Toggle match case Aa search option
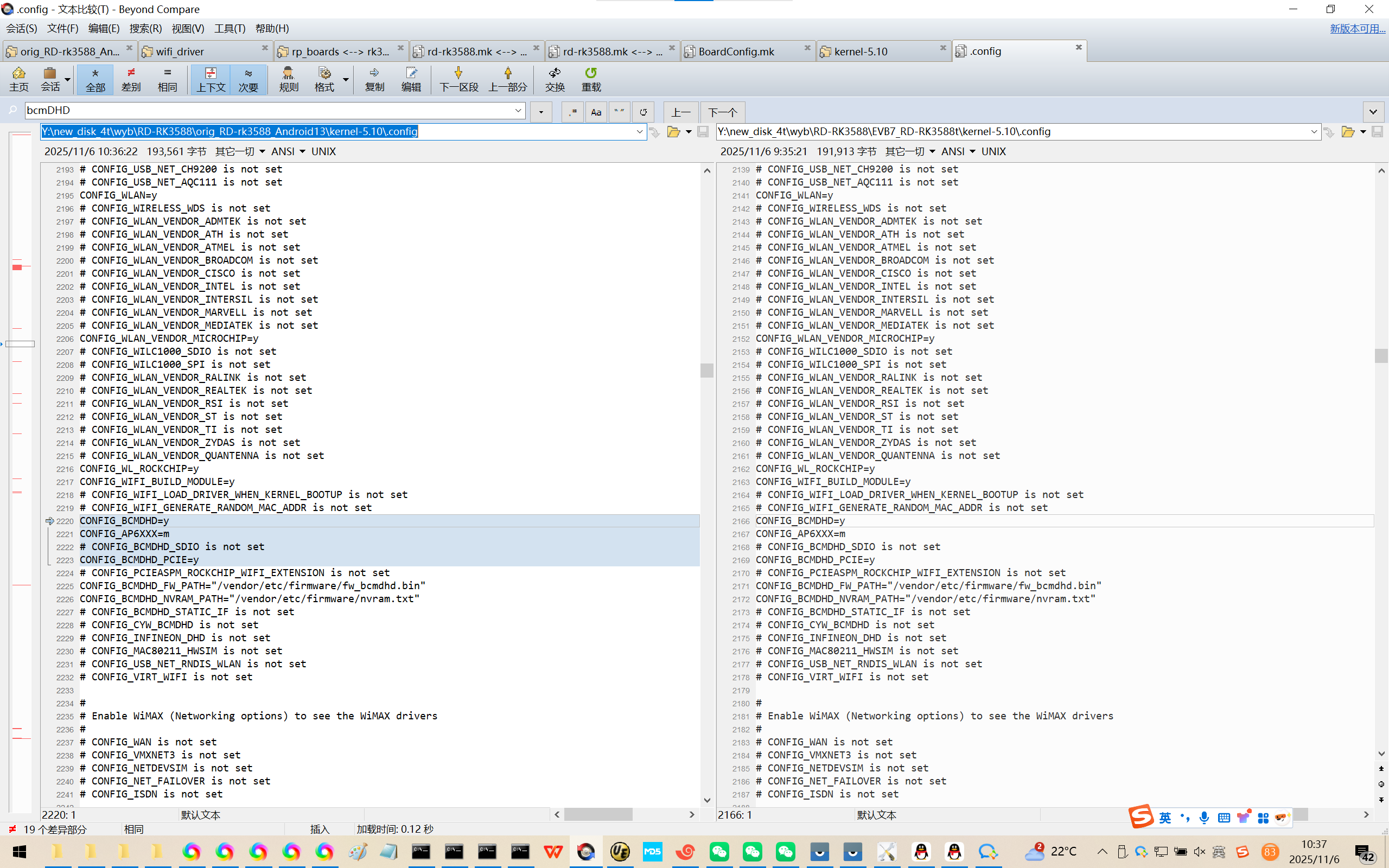This screenshot has height=868, width=1389. point(596,112)
